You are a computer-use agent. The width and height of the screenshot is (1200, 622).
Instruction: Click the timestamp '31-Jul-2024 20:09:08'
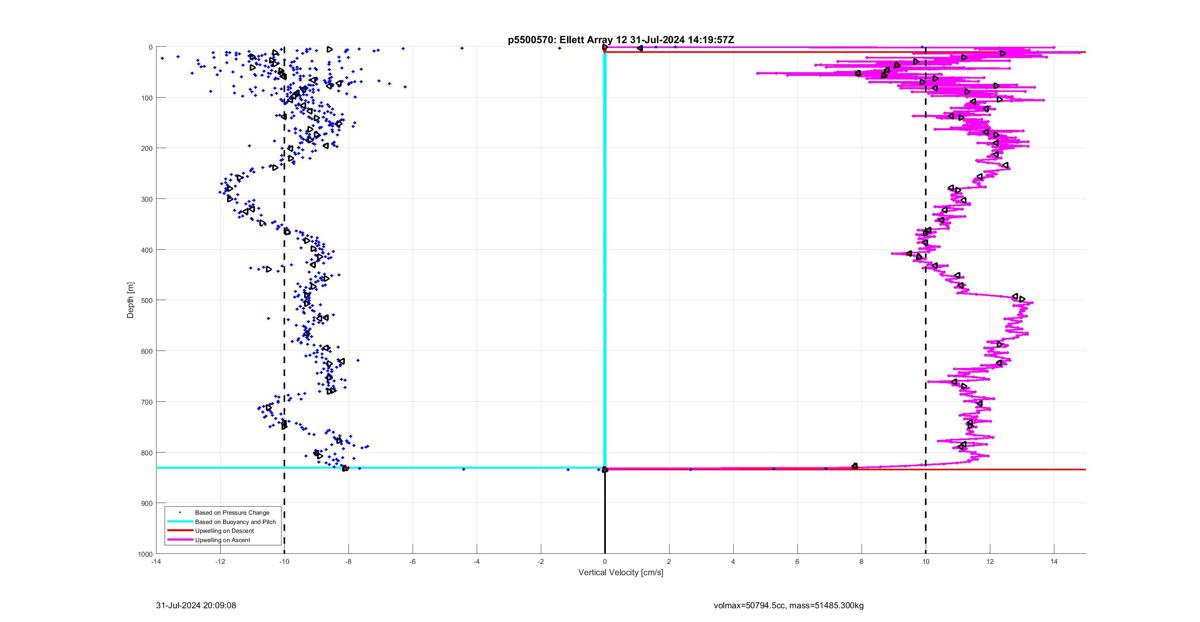[196, 605]
